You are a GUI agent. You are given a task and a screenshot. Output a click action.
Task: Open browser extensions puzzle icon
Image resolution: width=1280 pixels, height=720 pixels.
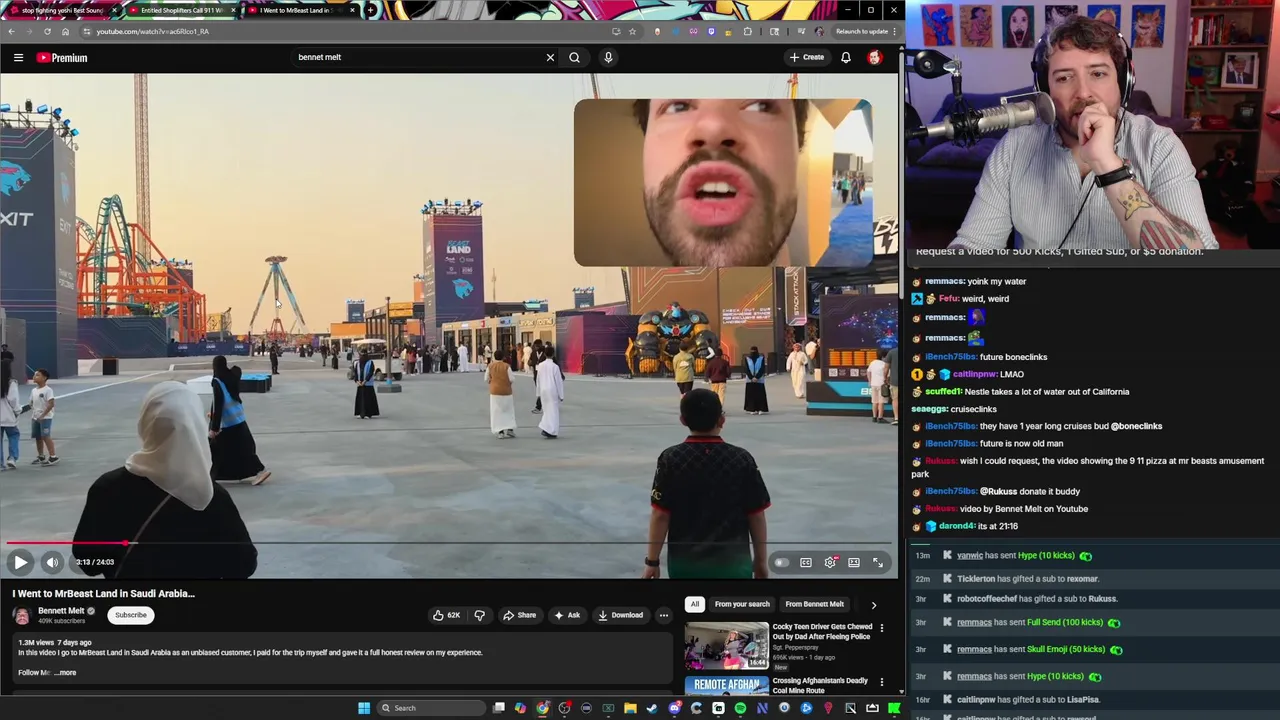point(747,31)
